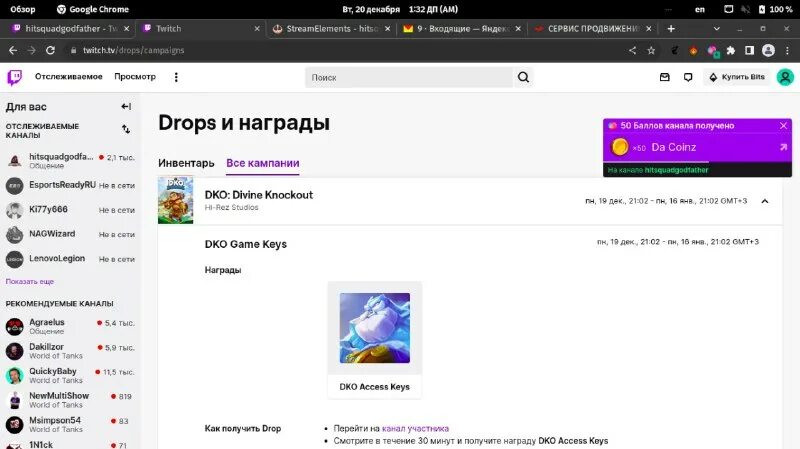Click the DKO Game Keys heading

tap(245, 244)
